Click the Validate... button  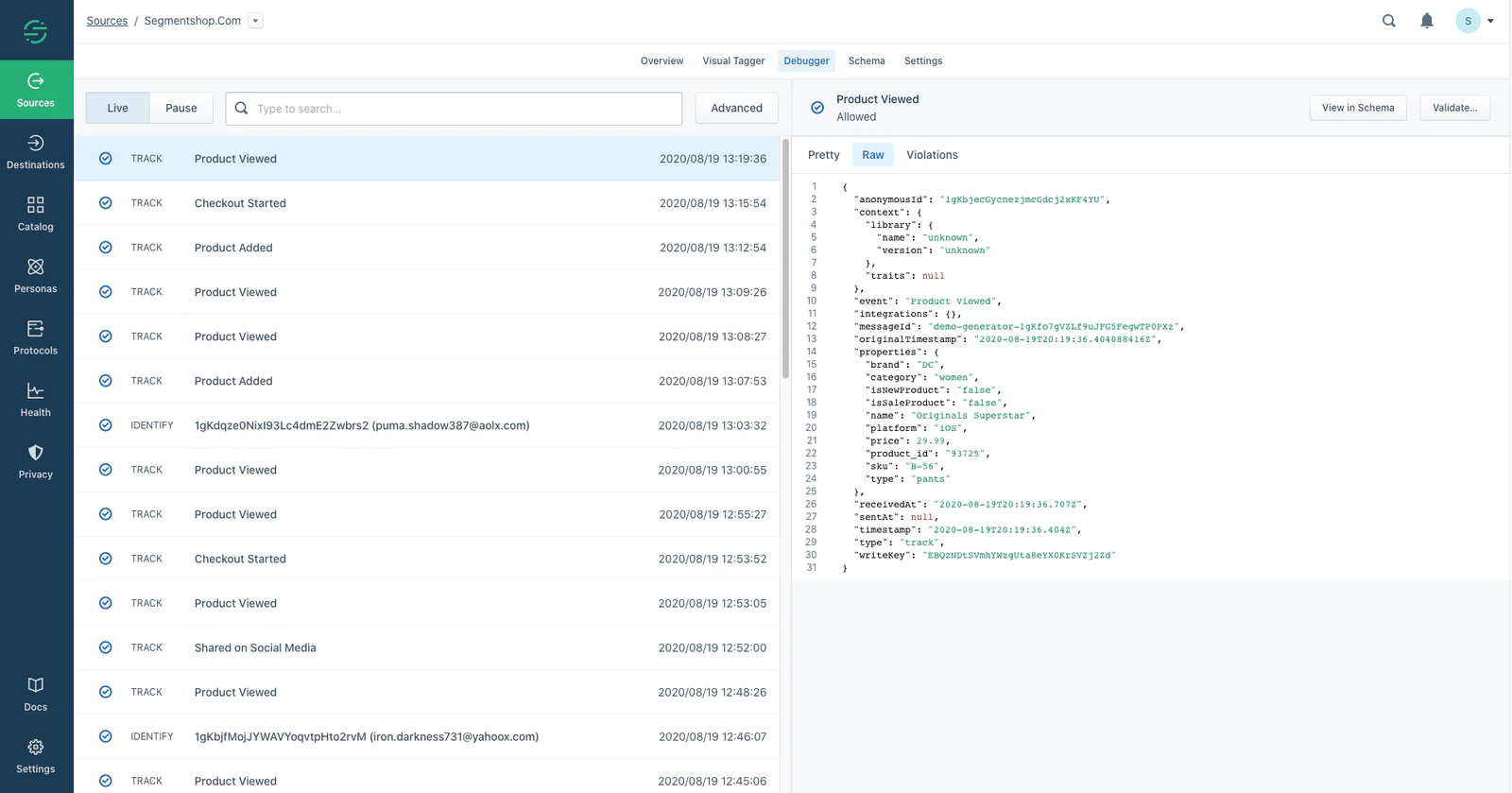tap(1455, 108)
